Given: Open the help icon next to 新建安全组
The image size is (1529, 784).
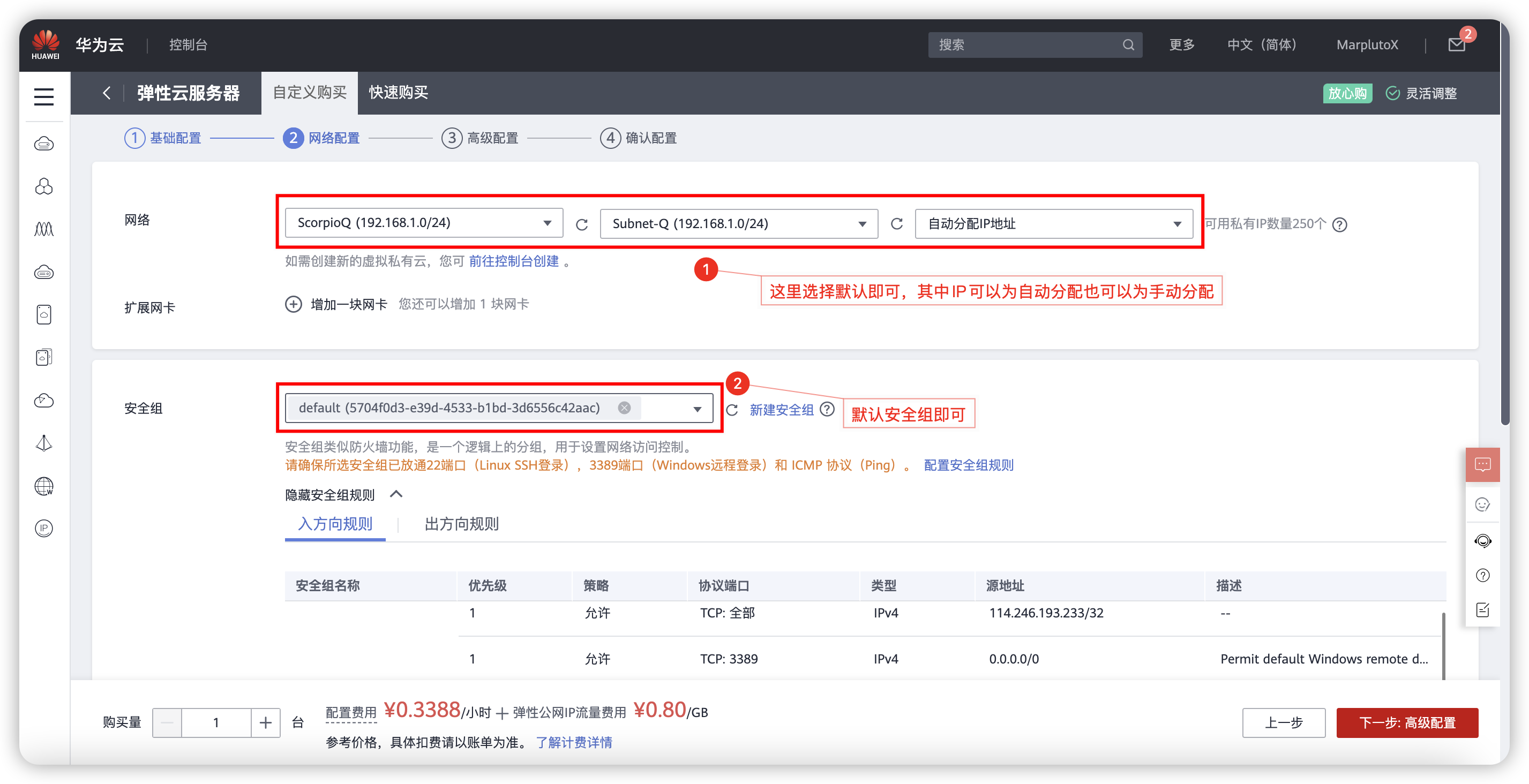Looking at the screenshot, I should click(827, 410).
